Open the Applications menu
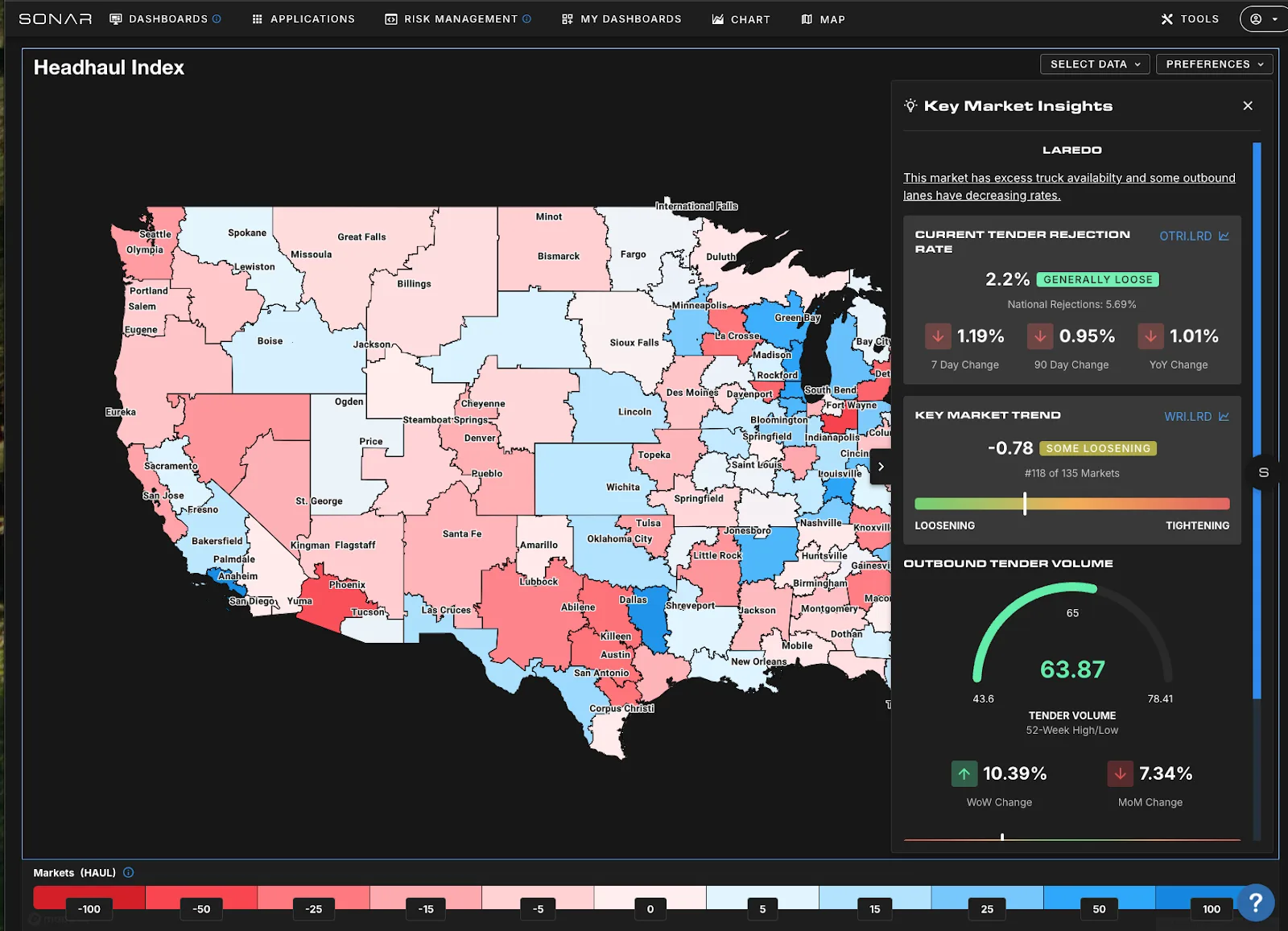Screen dimensions: 1288x931 coord(303,19)
